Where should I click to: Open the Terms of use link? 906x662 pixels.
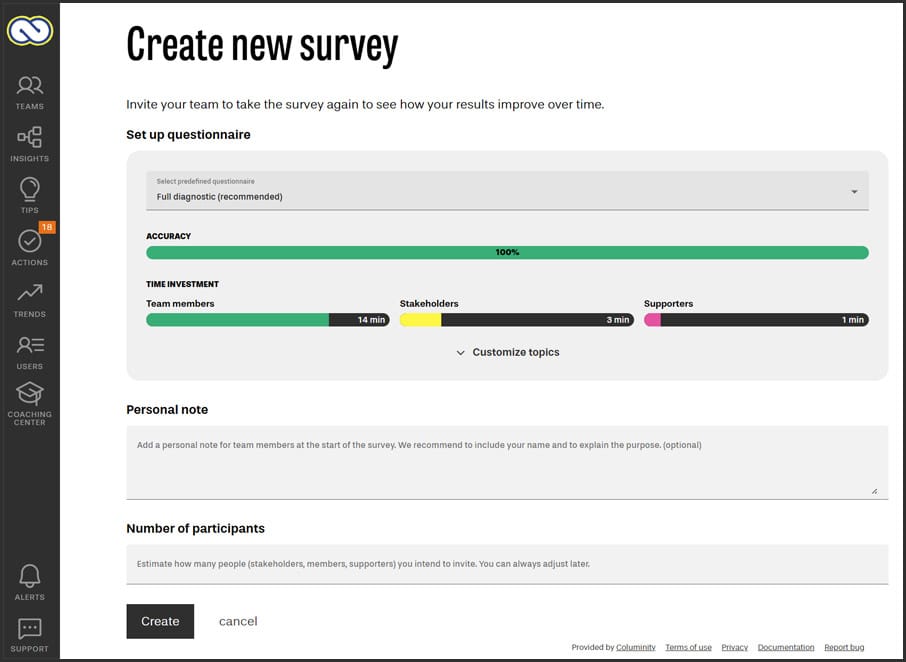tap(688, 648)
